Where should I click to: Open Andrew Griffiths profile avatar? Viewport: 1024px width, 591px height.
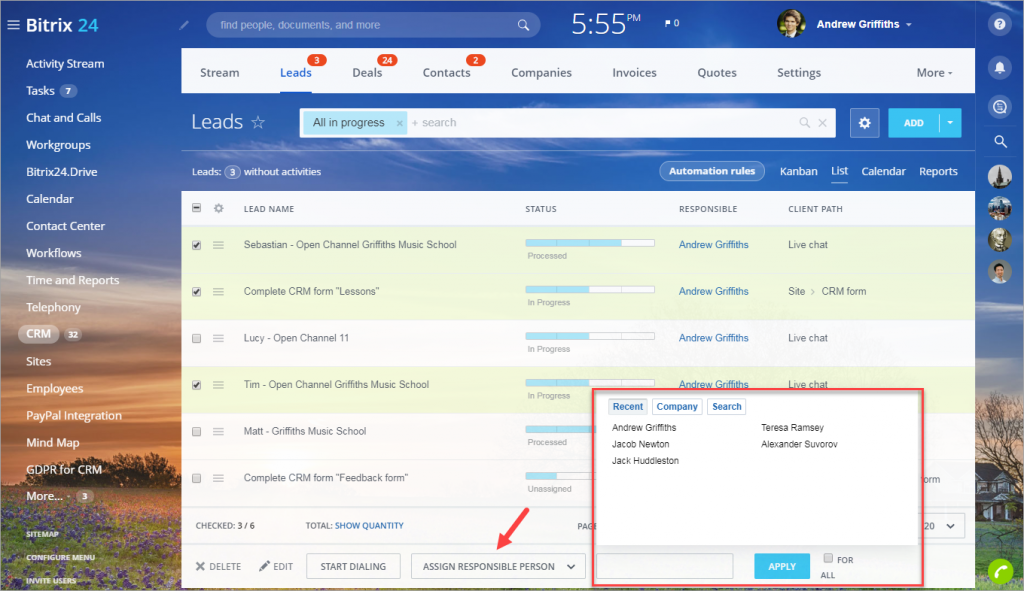[791, 24]
